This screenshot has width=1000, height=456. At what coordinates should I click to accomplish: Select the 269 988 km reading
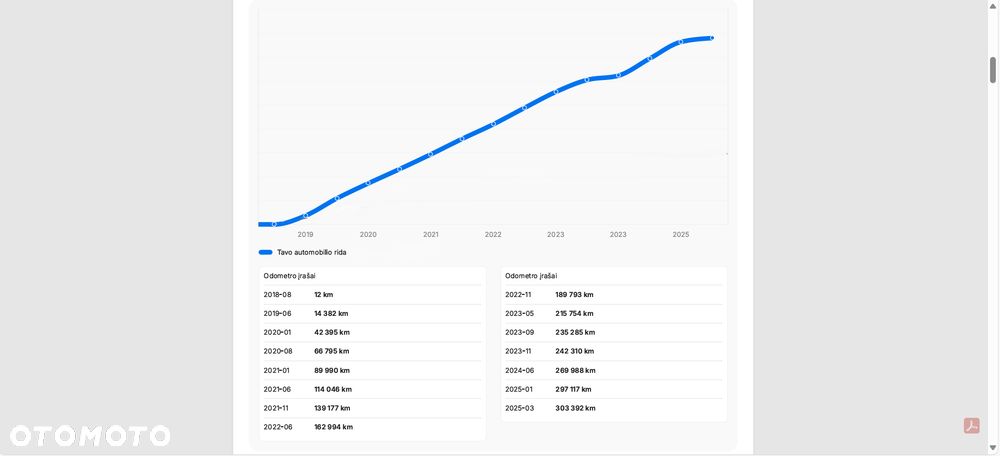(x=575, y=371)
